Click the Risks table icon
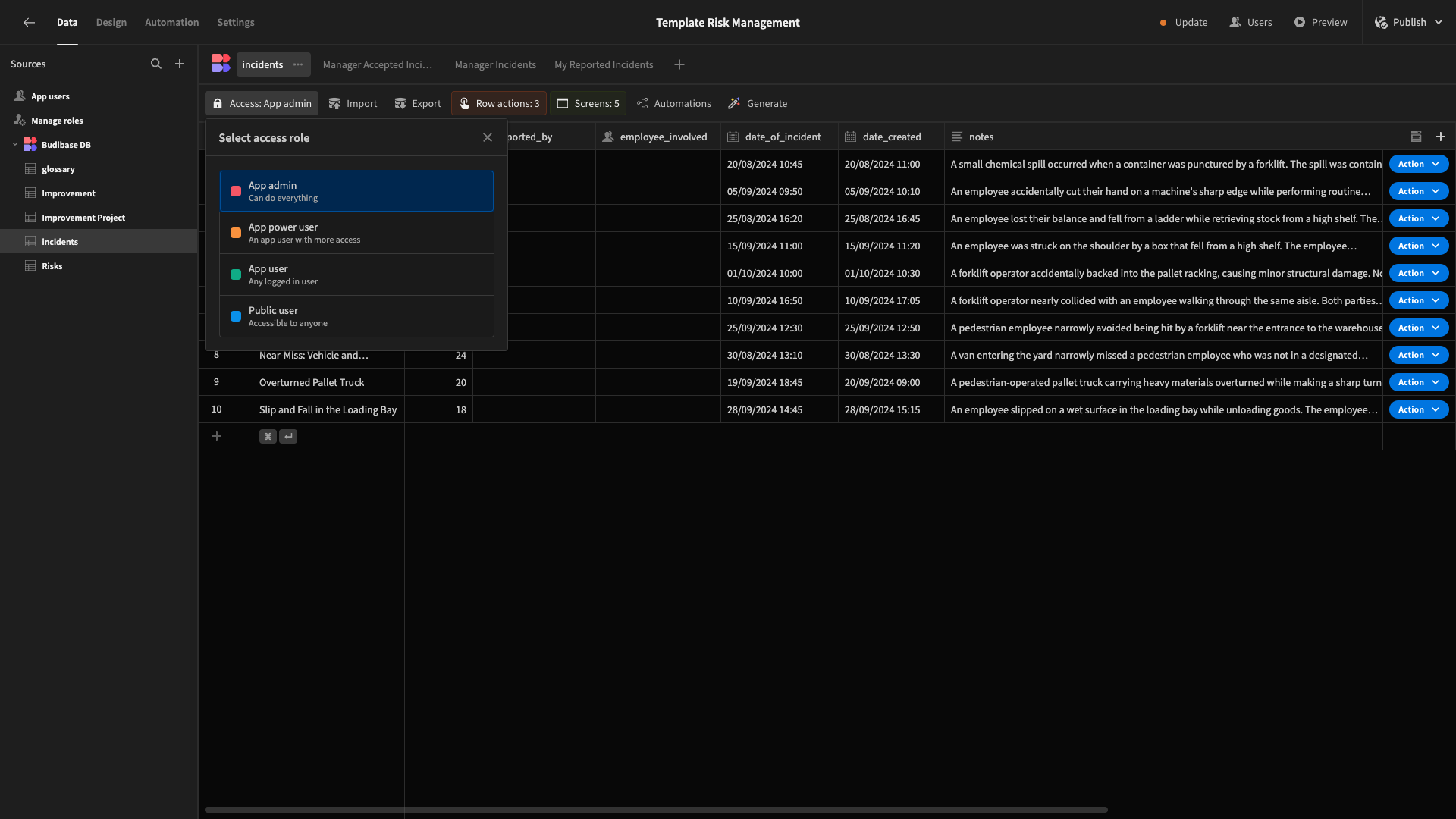Image resolution: width=1456 pixels, height=819 pixels. point(30,266)
